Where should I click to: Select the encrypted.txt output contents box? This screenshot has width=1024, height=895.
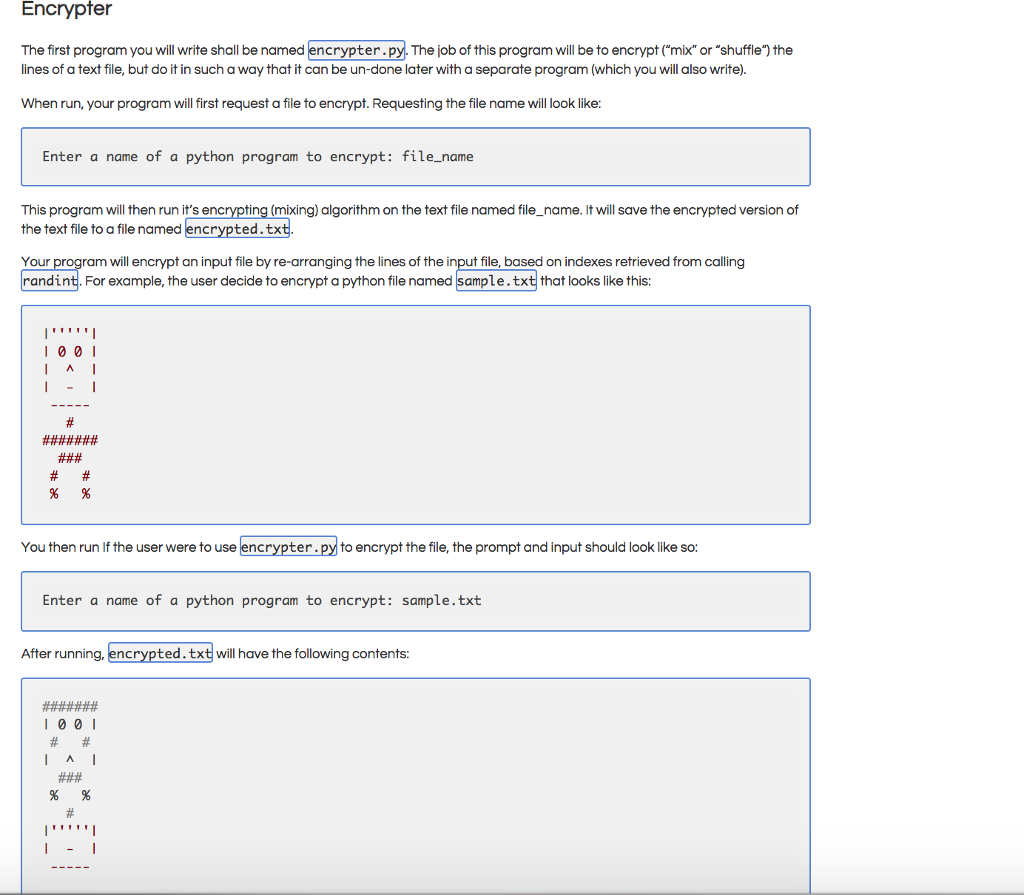(x=415, y=785)
